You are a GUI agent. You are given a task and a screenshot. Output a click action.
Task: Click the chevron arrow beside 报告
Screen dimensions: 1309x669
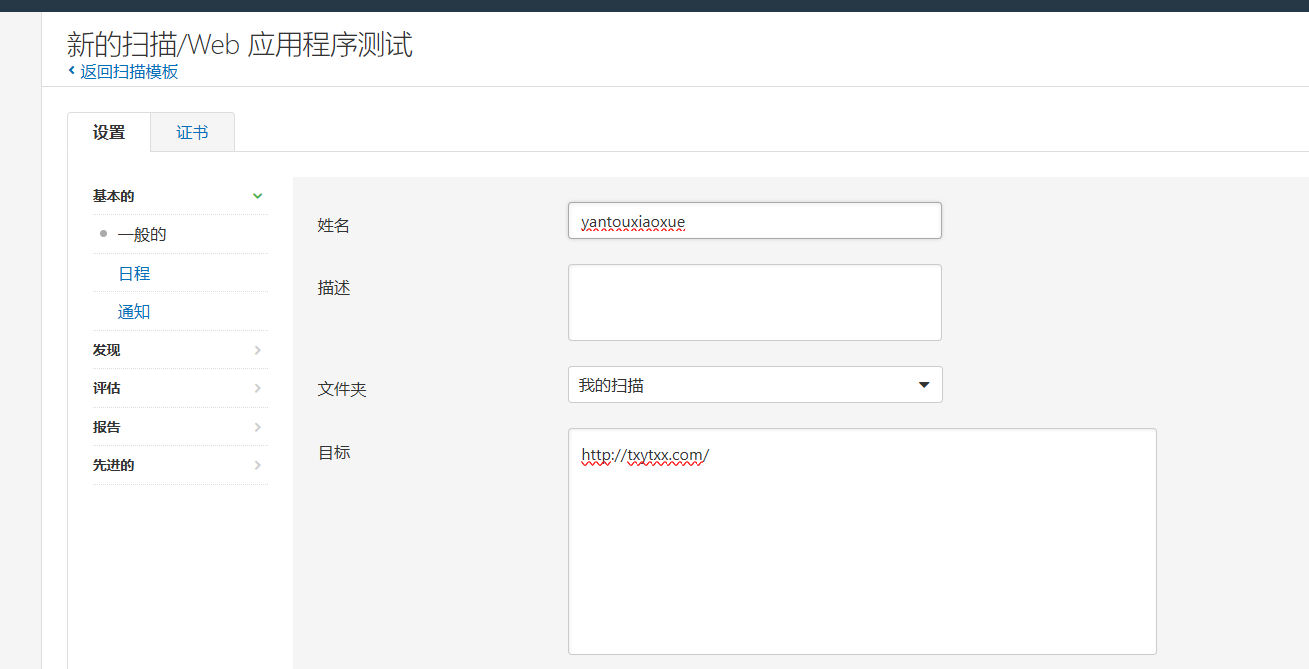point(257,427)
